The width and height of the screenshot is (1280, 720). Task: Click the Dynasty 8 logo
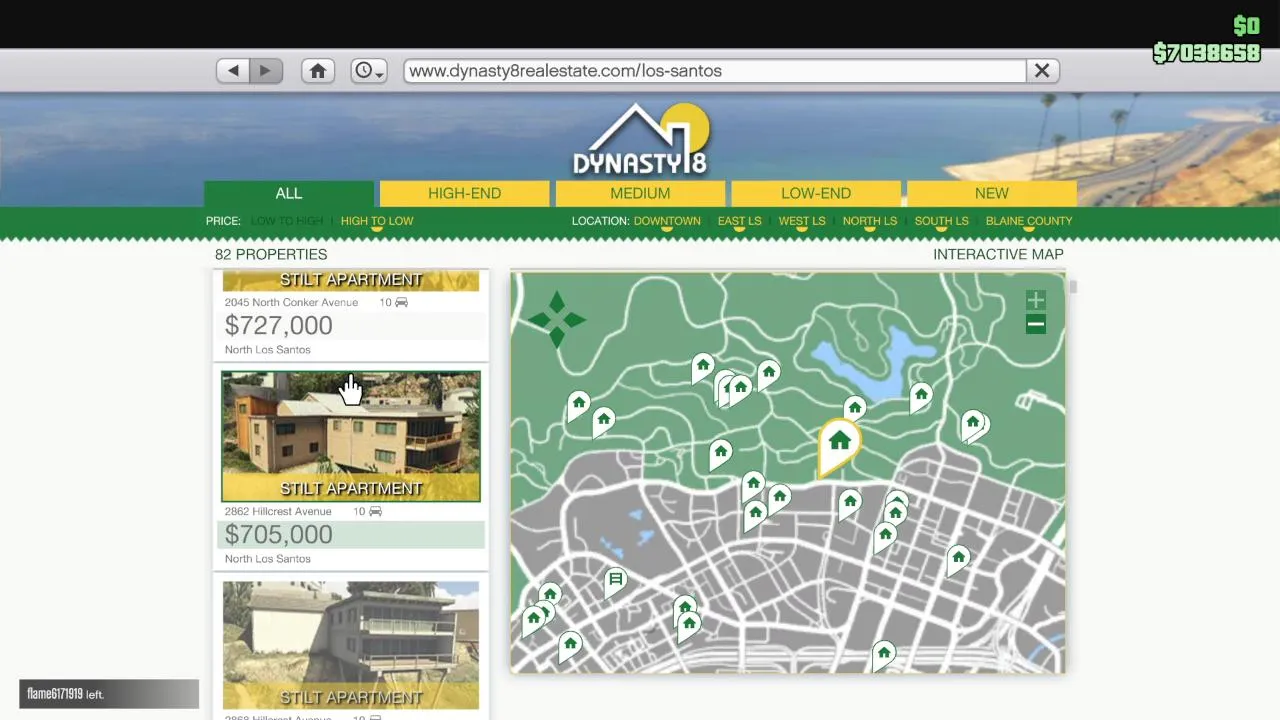pos(640,140)
